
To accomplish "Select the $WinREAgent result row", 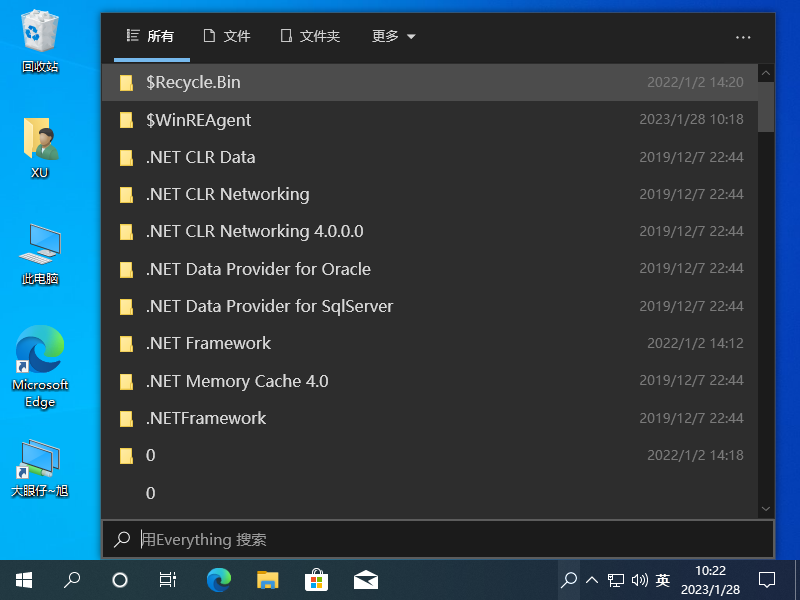I will [400, 119].
